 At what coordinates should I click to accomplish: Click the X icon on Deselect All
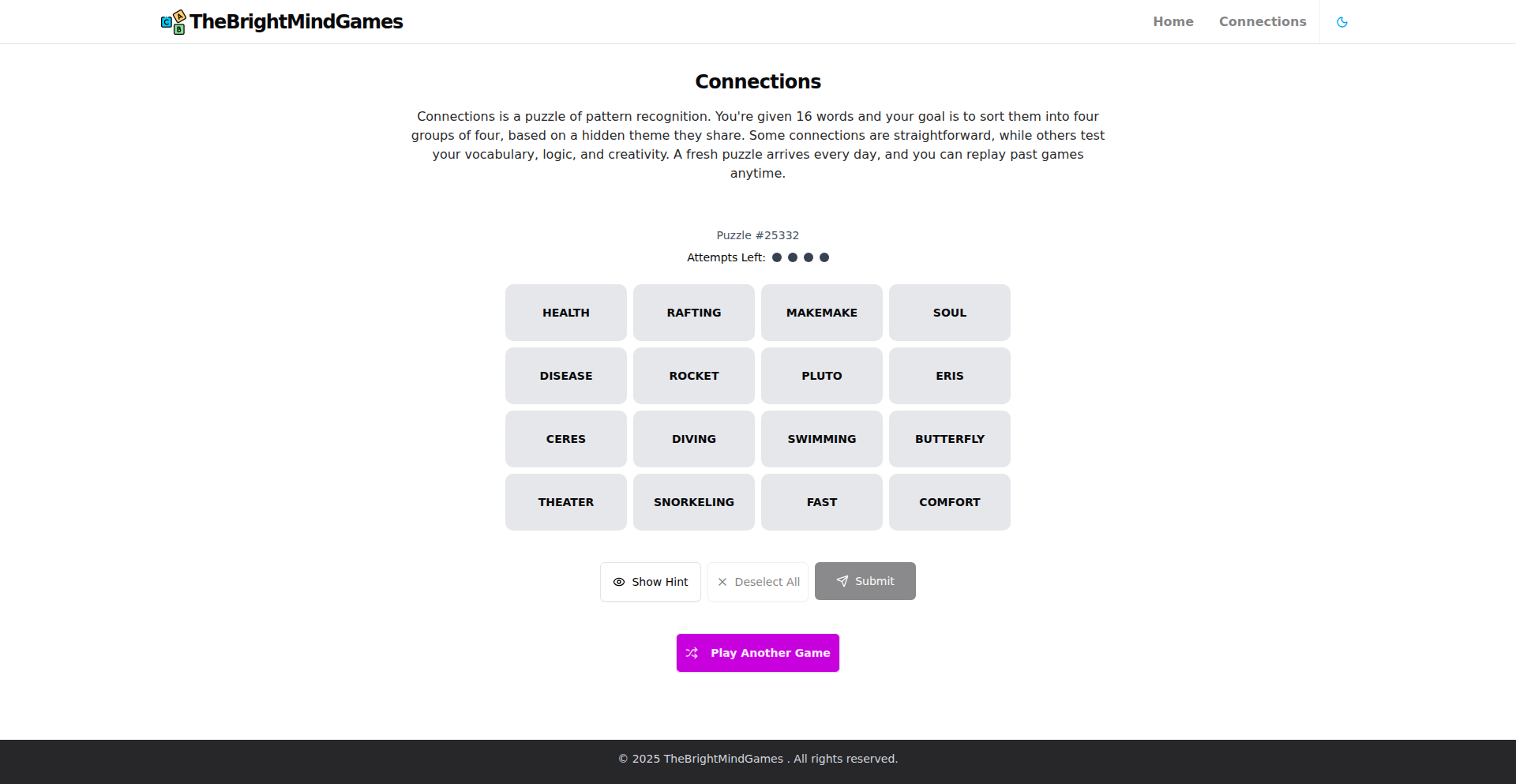[x=721, y=582]
